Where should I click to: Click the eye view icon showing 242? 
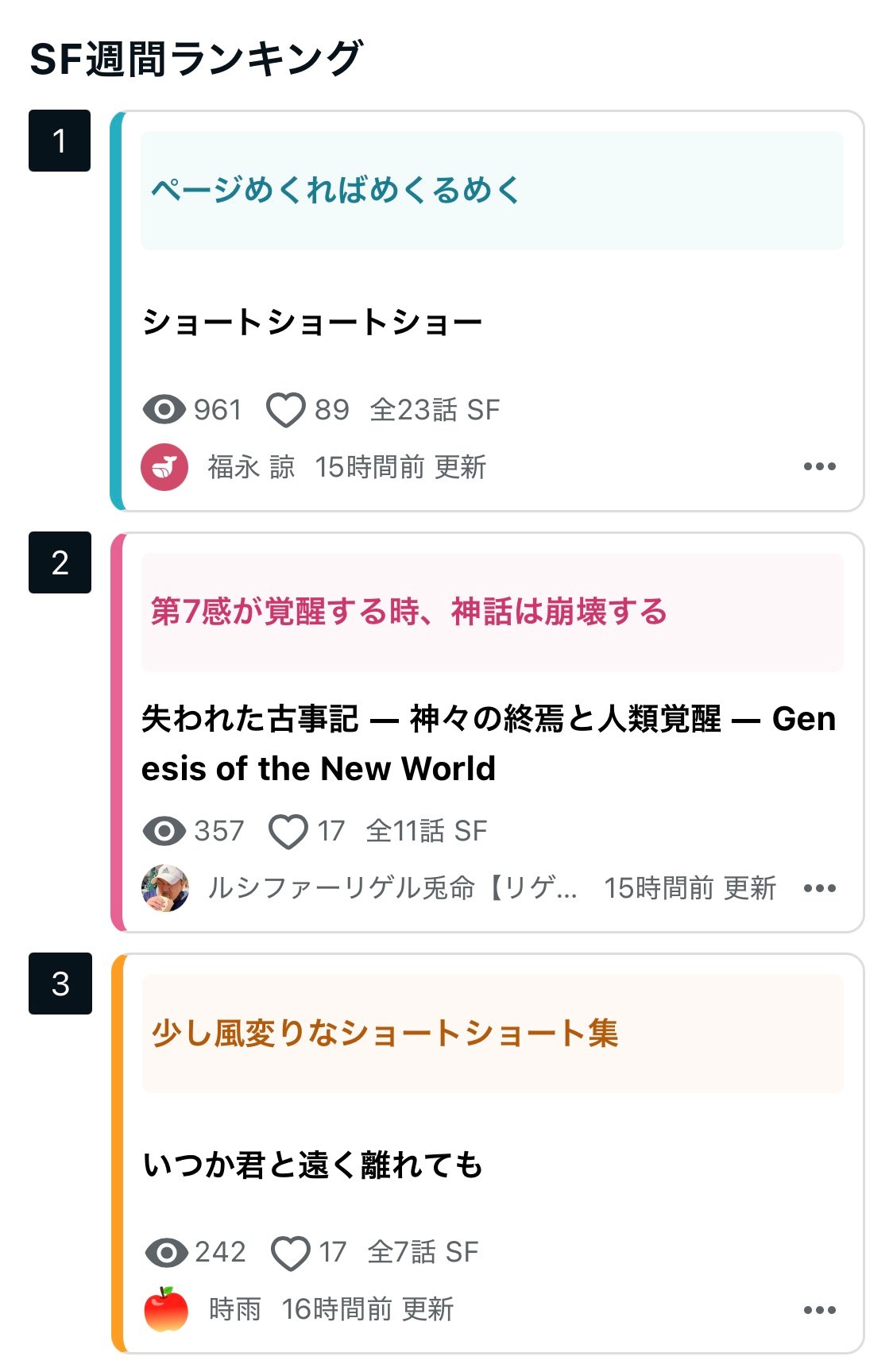pos(166,1253)
